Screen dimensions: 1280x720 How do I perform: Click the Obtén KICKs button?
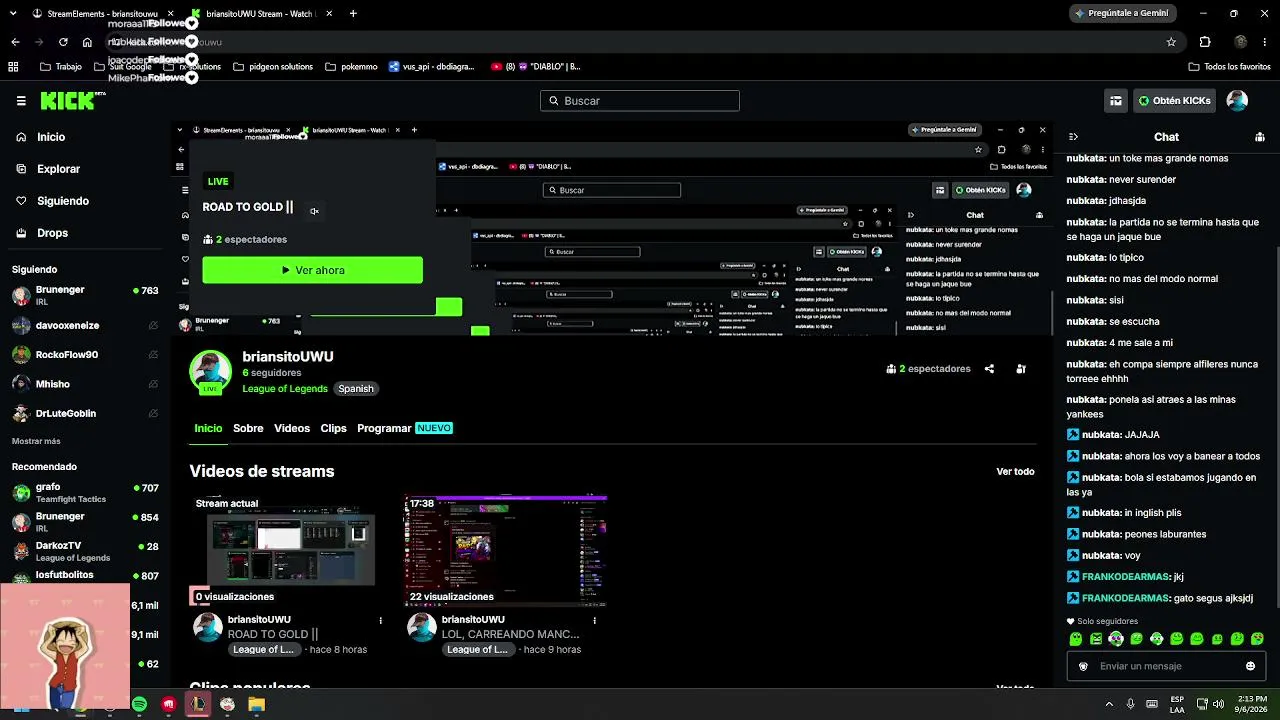(1174, 101)
